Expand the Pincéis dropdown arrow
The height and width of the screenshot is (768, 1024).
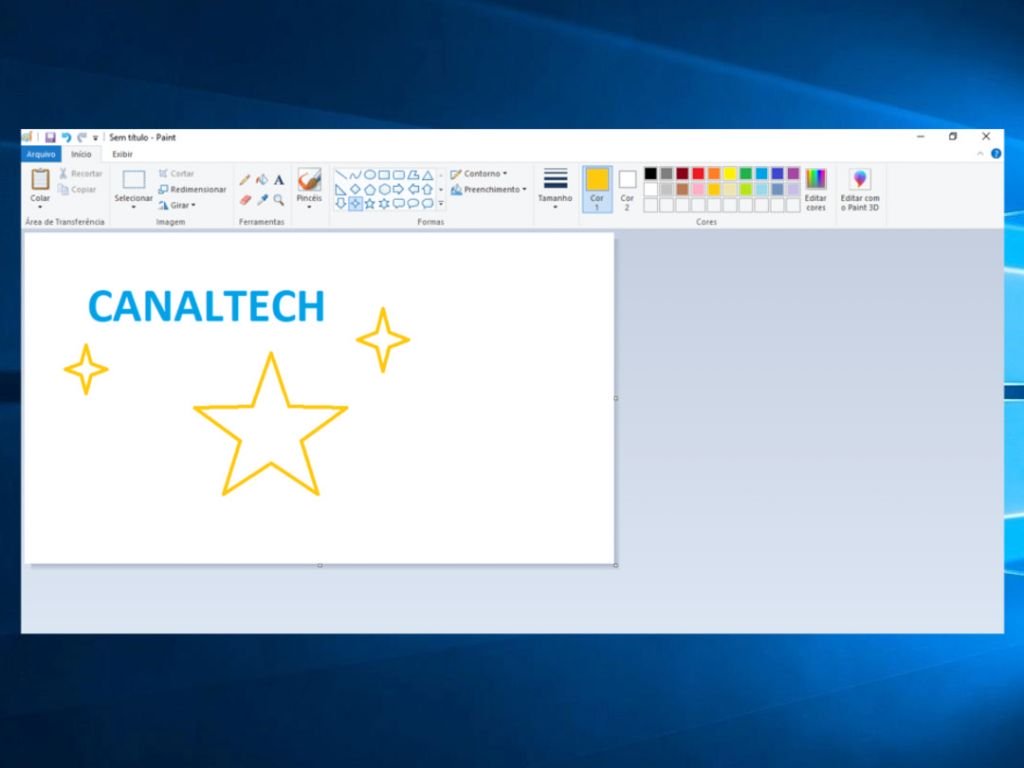(x=309, y=207)
